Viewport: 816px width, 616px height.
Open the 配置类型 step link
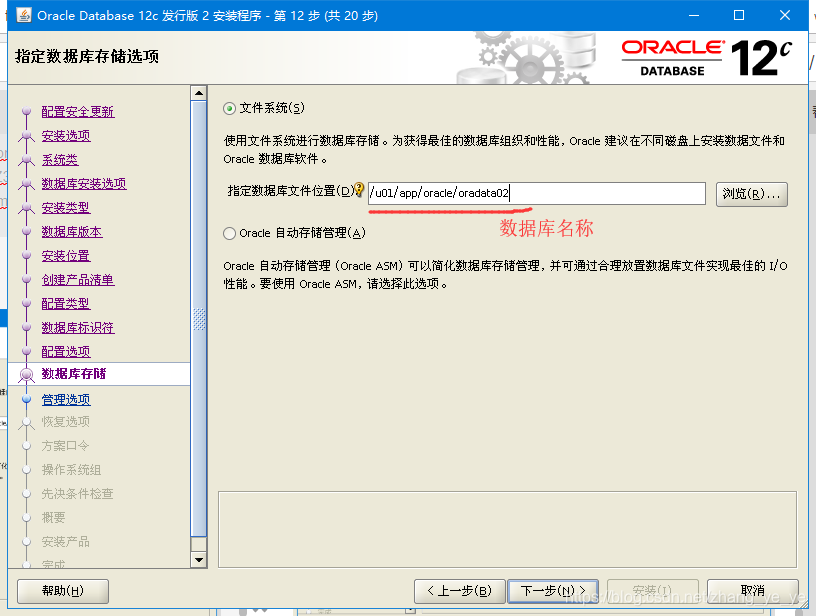pyautogui.click(x=66, y=303)
